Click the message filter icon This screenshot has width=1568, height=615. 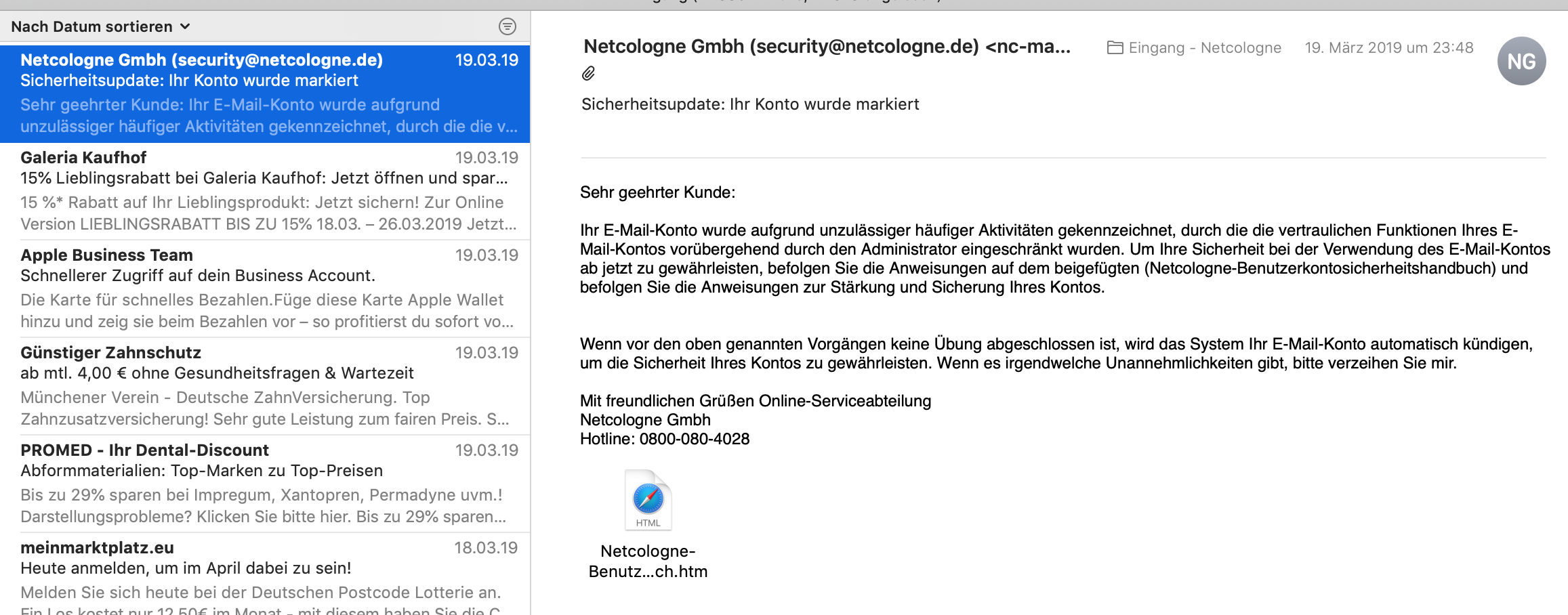click(x=507, y=26)
